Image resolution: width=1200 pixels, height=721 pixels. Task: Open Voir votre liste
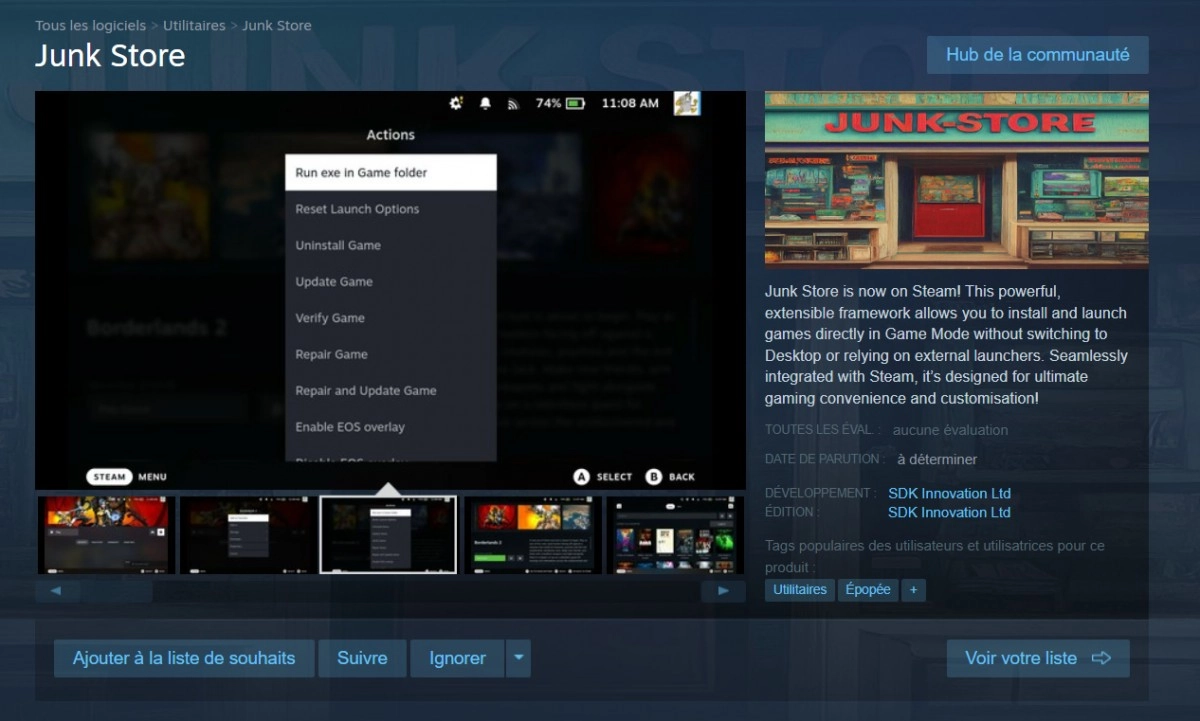(x=1038, y=658)
